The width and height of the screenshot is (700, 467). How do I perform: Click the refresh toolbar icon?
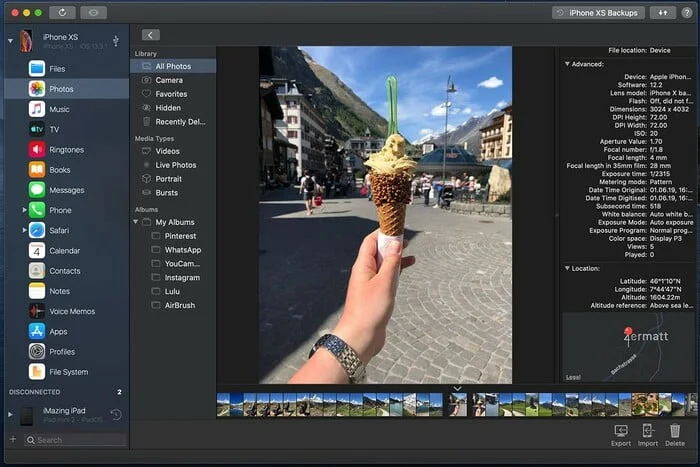click(x=62, y=13)
